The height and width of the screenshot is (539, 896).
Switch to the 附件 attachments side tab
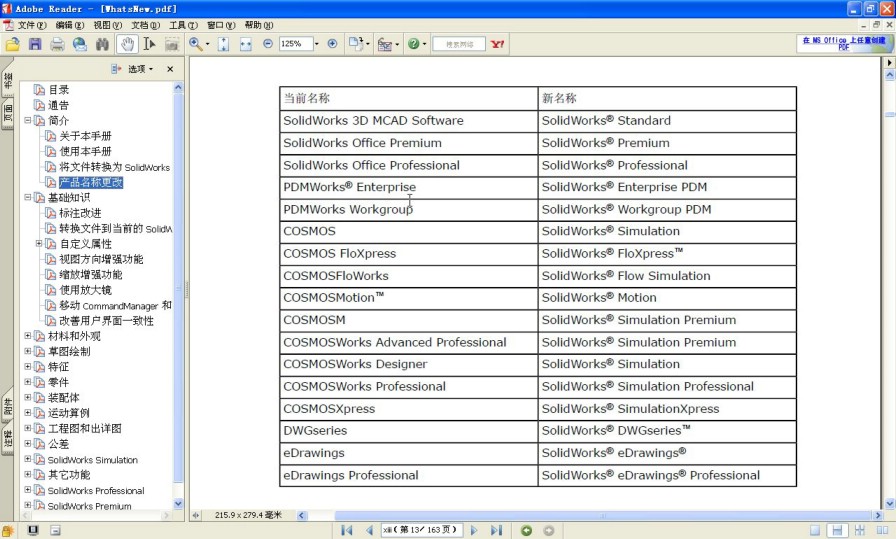point(8,406)
